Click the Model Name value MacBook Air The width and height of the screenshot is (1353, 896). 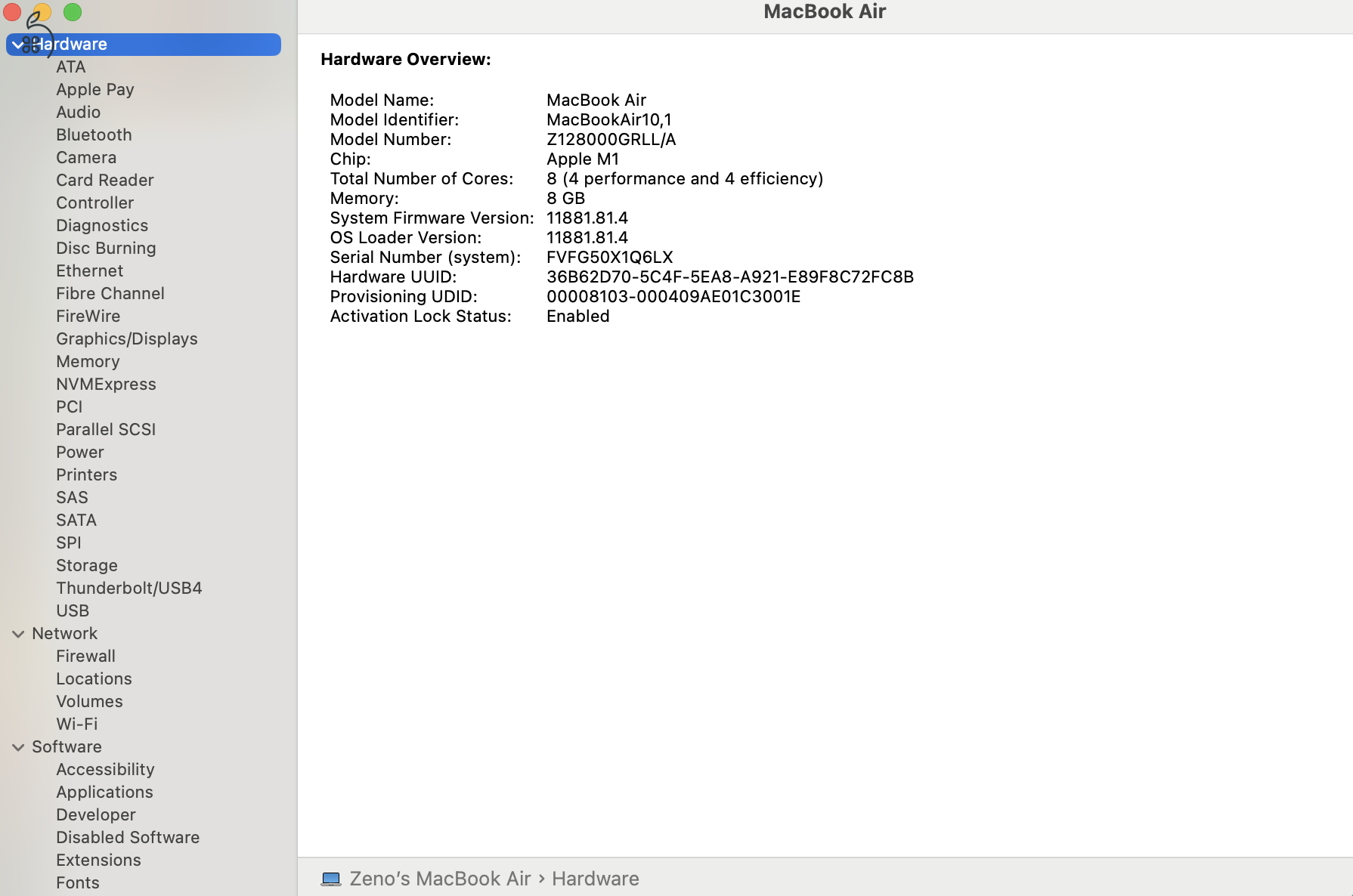point(596,100)
